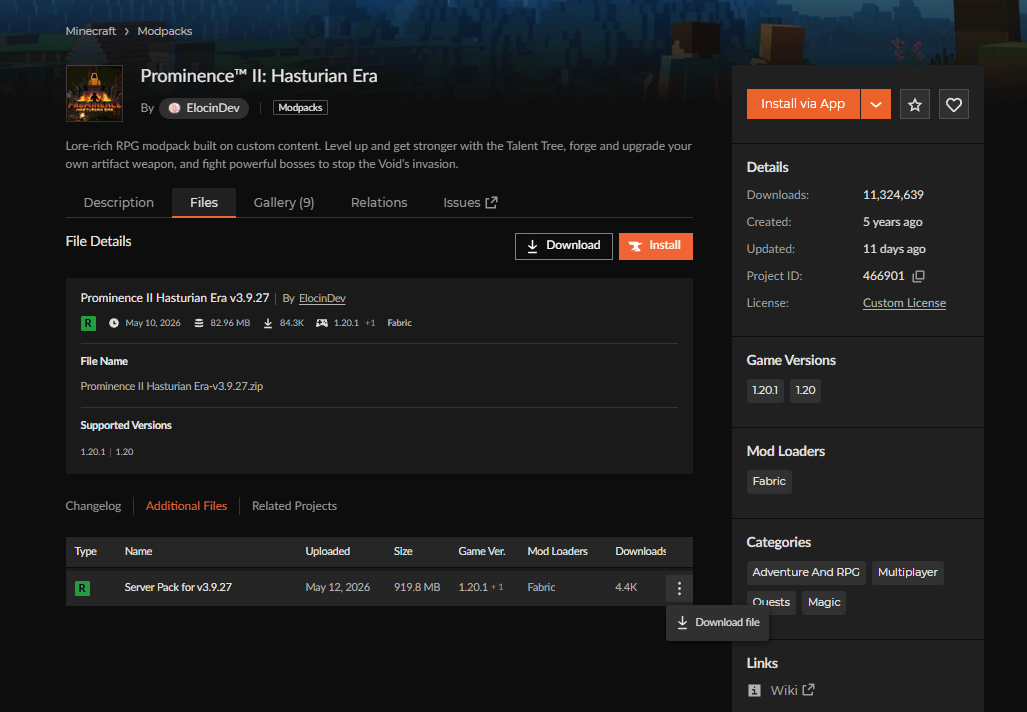Switch to the Changelog section

click(93, 506)
